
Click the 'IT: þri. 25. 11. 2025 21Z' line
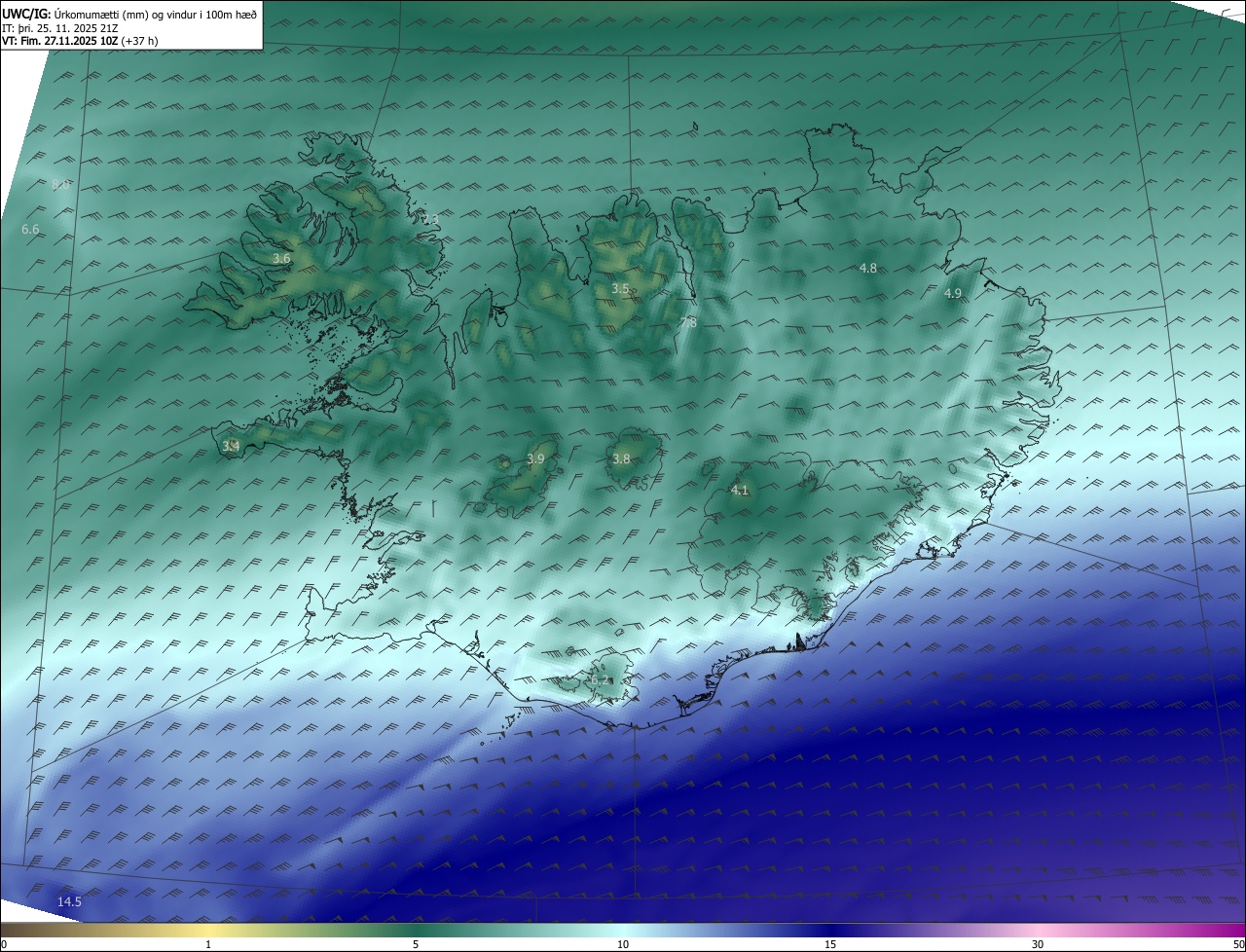(60, 27)
